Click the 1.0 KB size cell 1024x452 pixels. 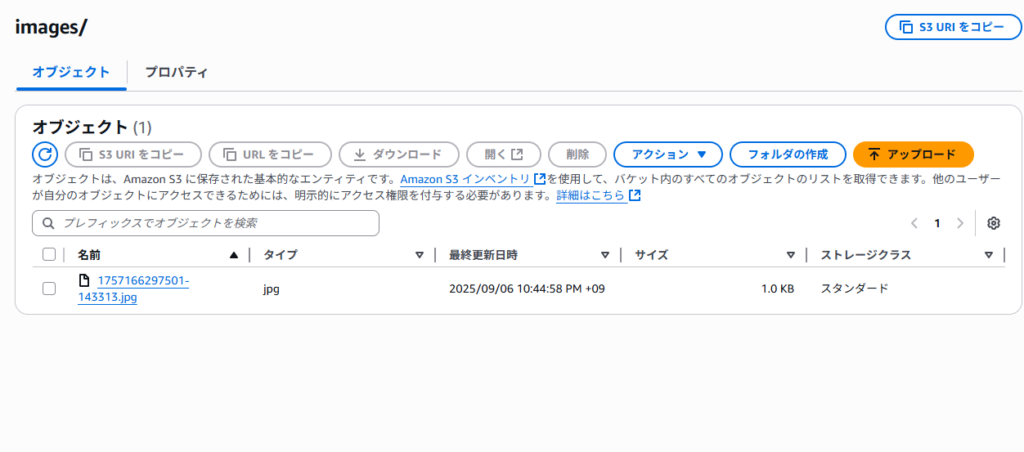click(777, 288)
